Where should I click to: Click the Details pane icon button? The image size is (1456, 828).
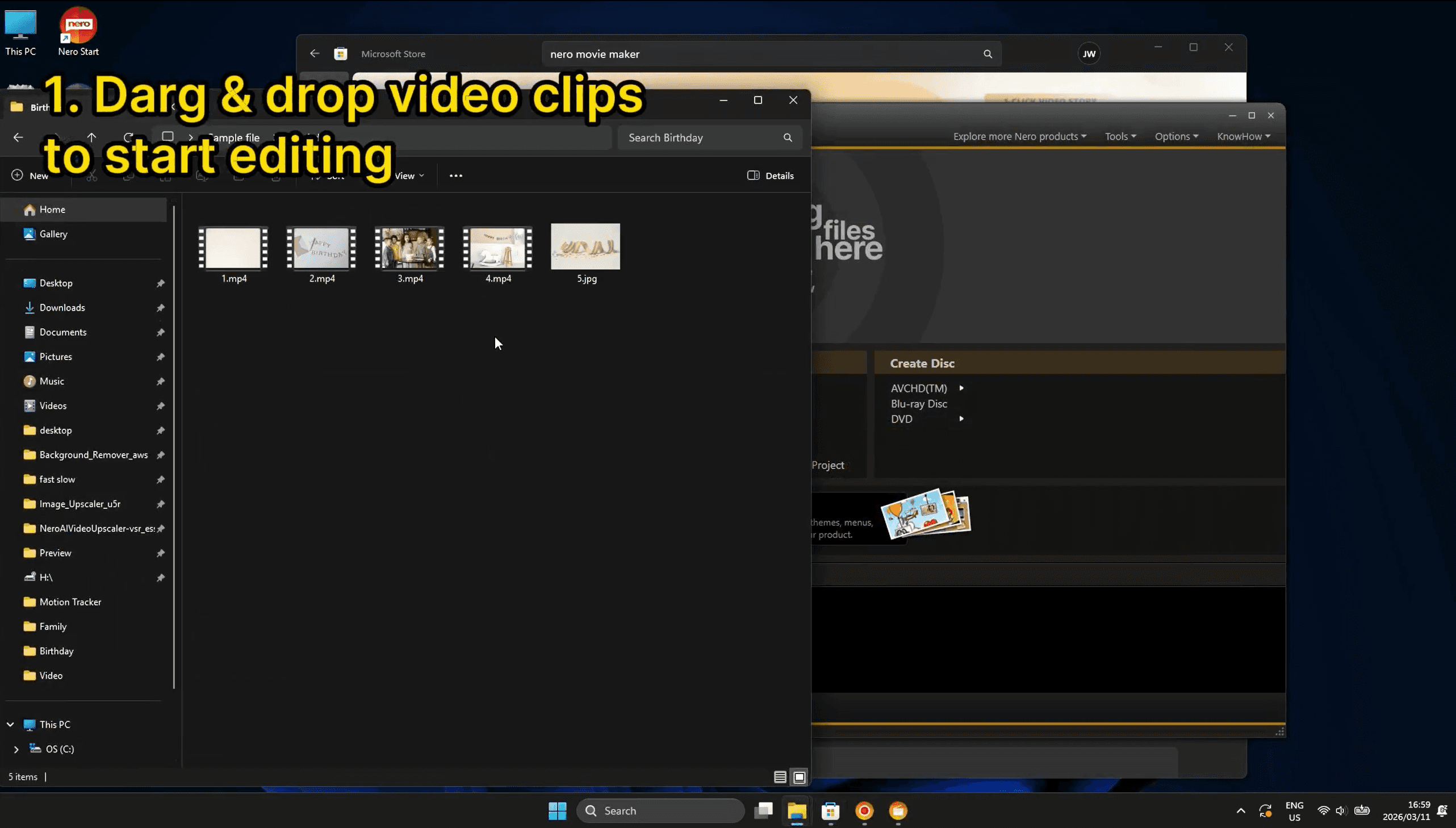(x=770, y=175)
